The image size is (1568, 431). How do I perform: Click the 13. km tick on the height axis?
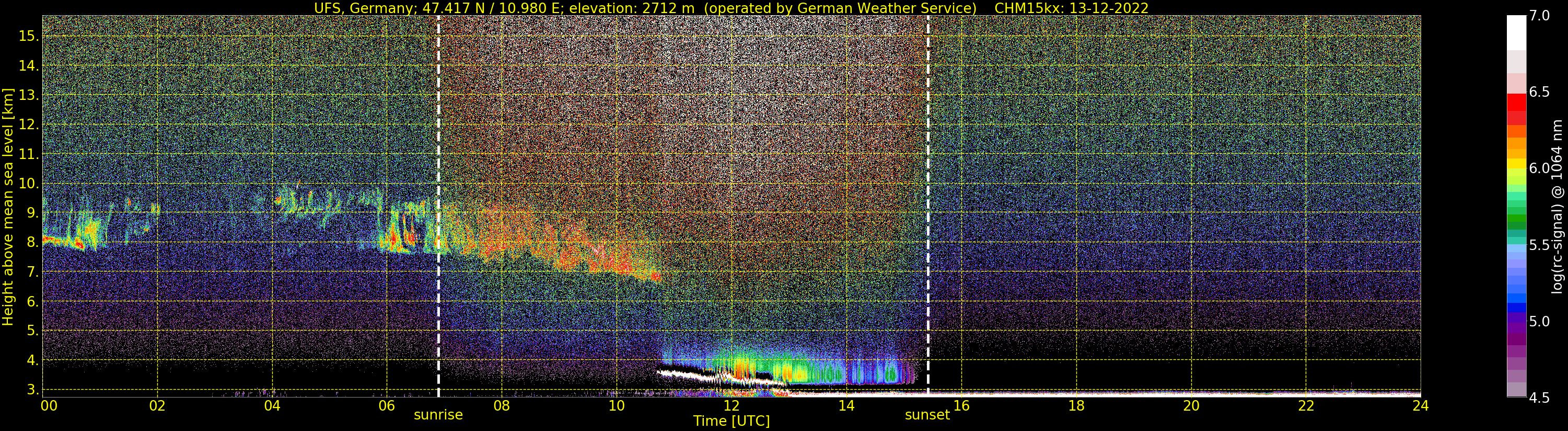[x=28, y=95]
